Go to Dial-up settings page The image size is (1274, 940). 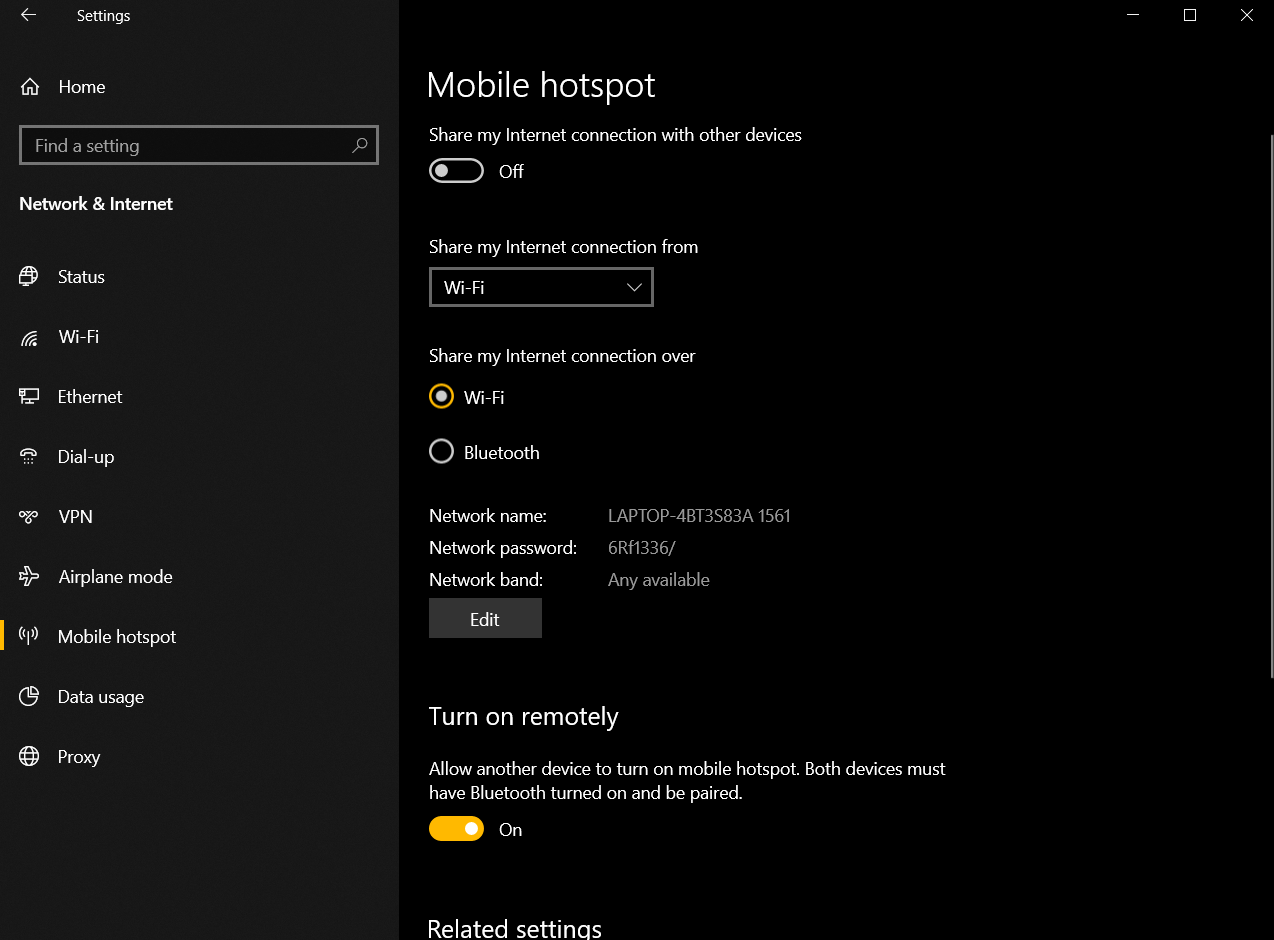86,457
